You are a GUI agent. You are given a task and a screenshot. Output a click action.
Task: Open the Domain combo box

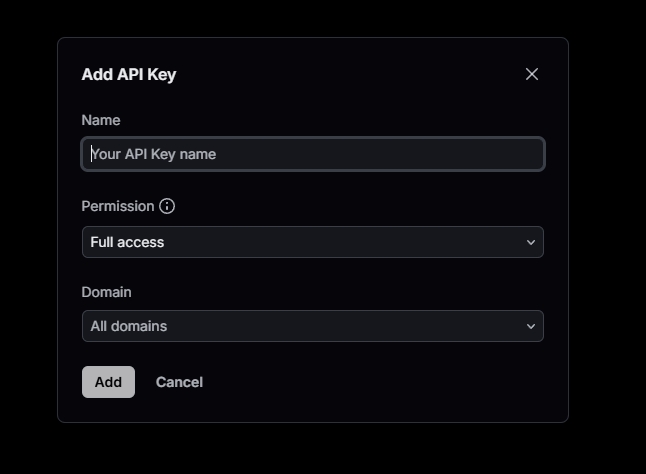coord(312,326)
